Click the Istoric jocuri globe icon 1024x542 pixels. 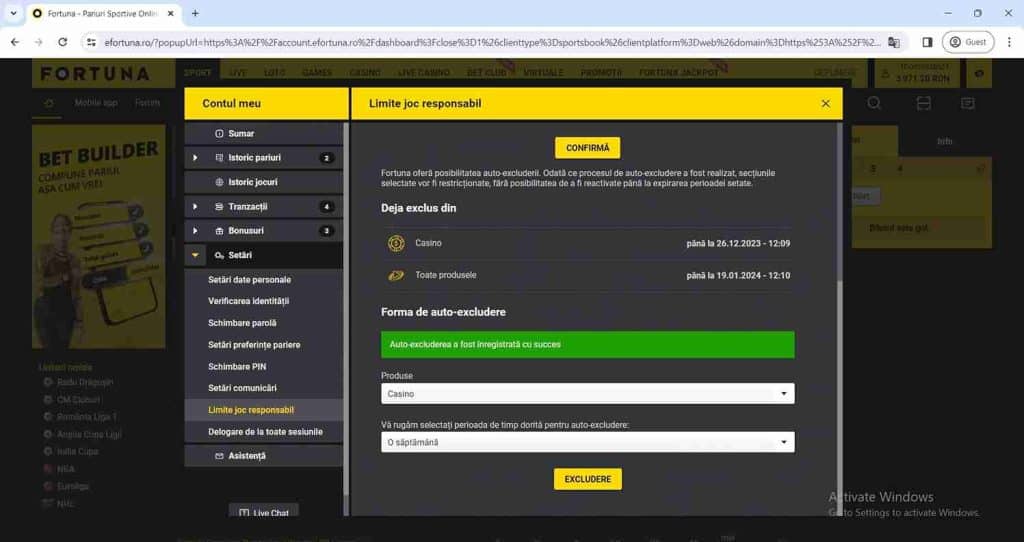(219, 182)
